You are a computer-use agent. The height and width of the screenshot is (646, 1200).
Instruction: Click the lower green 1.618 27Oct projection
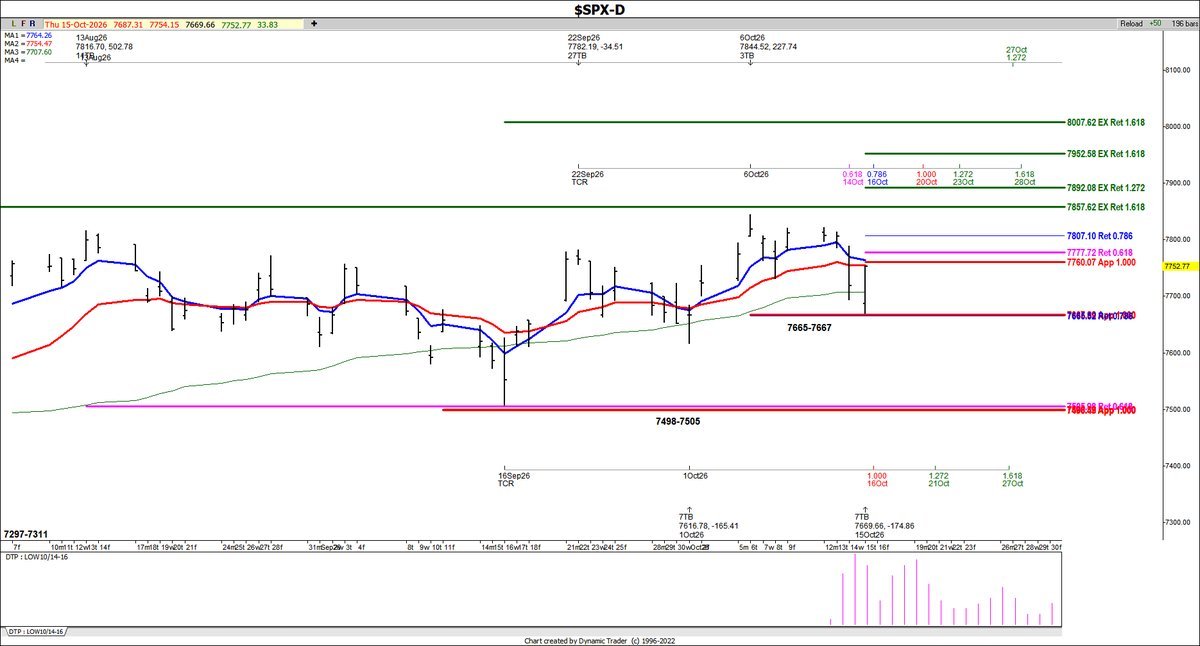1012,479
